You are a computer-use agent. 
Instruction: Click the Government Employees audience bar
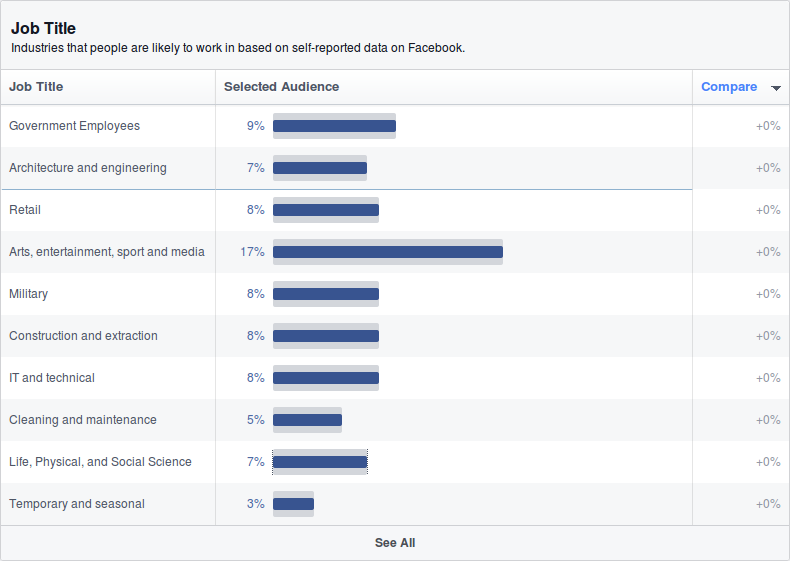(x=334, y=126)
